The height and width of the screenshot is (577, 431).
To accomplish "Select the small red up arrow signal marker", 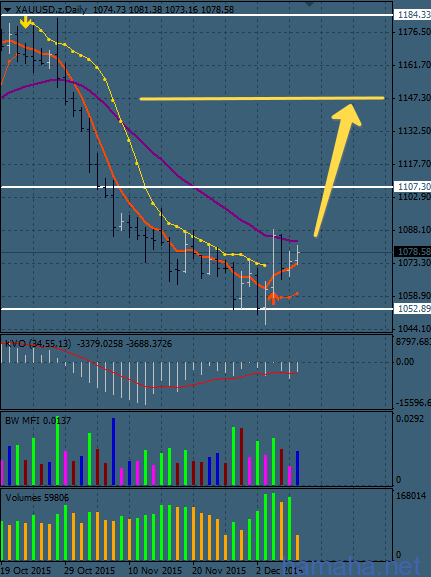I will pos(273,298).
